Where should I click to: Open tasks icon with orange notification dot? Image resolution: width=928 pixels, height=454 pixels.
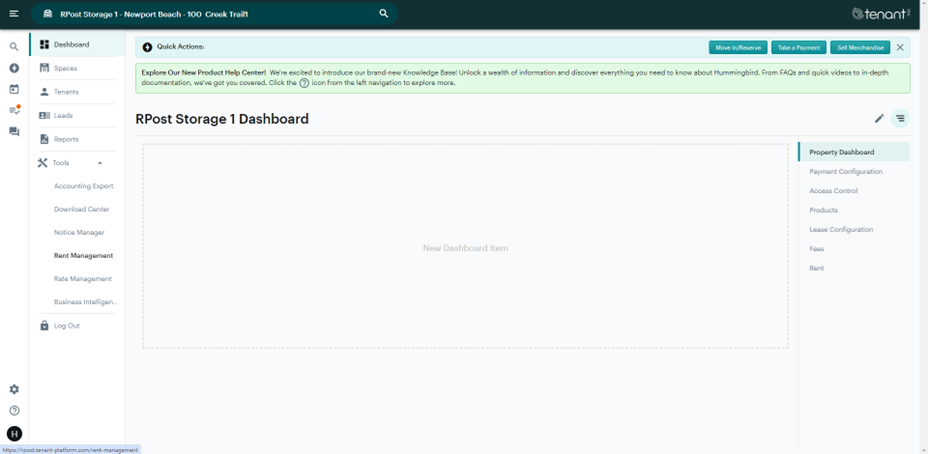coord(14,110)
